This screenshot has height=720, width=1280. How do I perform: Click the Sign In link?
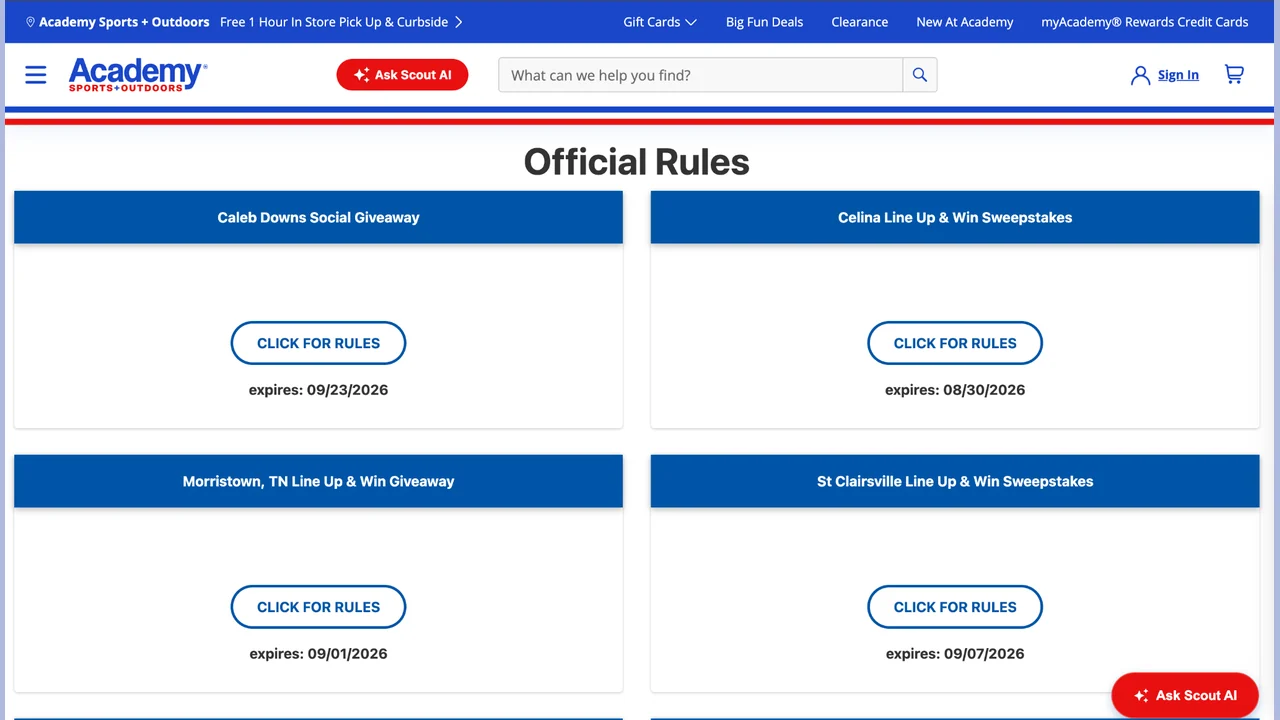tap(1178, 75)
